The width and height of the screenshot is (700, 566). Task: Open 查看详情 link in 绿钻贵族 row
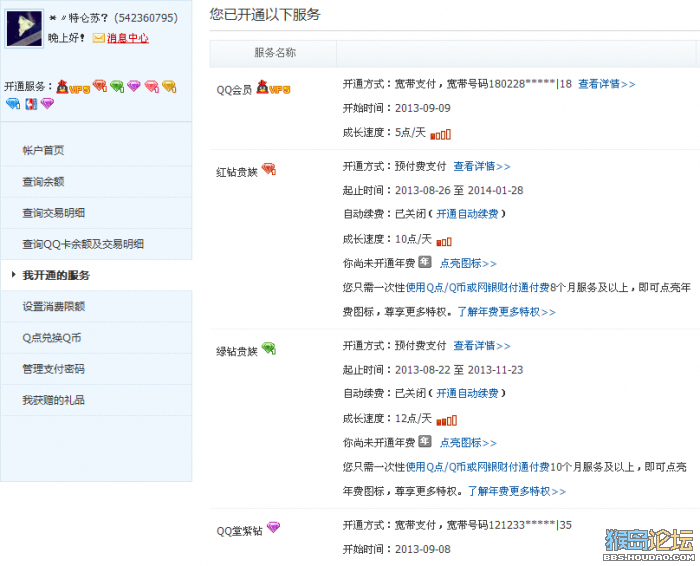click(482, 346)
